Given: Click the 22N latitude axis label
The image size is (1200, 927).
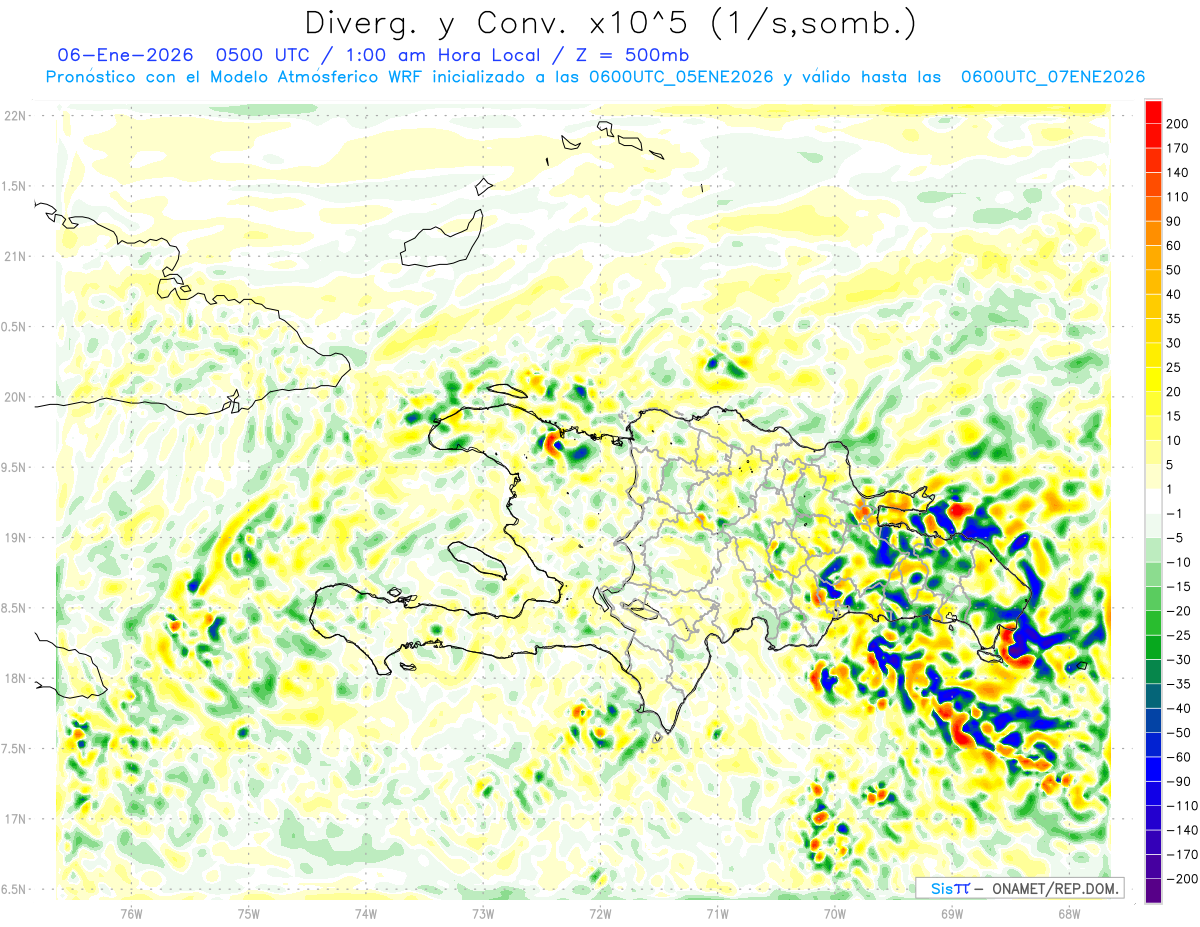Looking at the screenshot, I should click(x=15, y=116).
